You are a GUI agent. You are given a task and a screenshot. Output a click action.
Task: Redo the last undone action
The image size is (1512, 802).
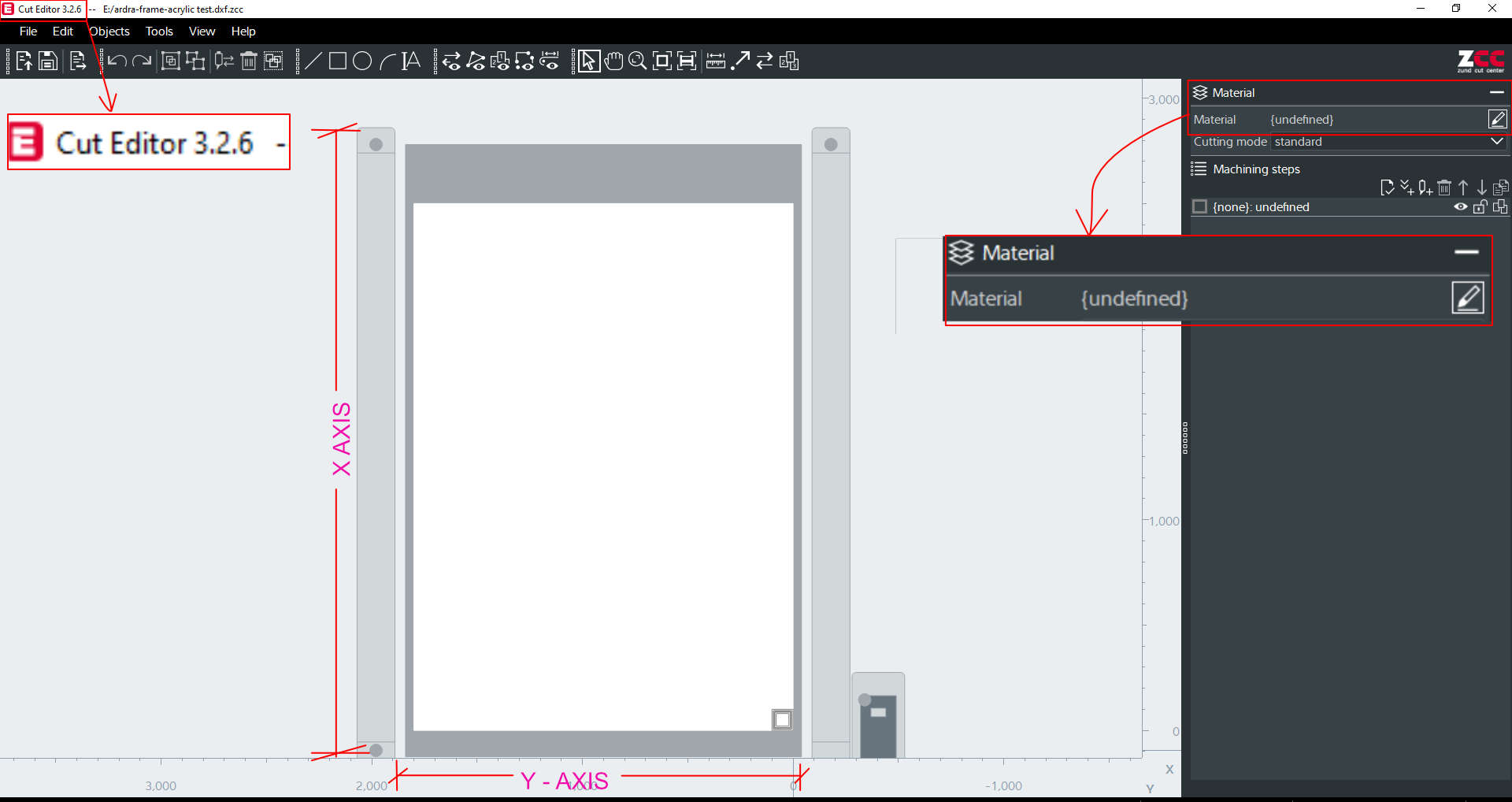pos(142,61)
